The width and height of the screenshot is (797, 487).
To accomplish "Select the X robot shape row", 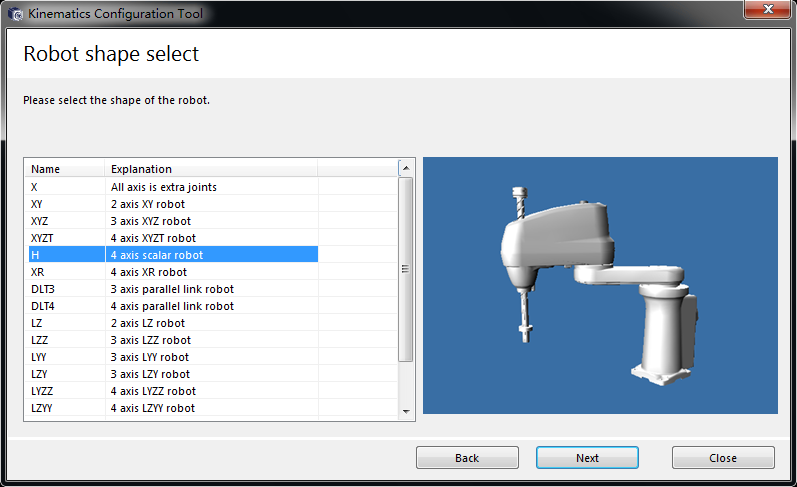I will pos(211,187).
